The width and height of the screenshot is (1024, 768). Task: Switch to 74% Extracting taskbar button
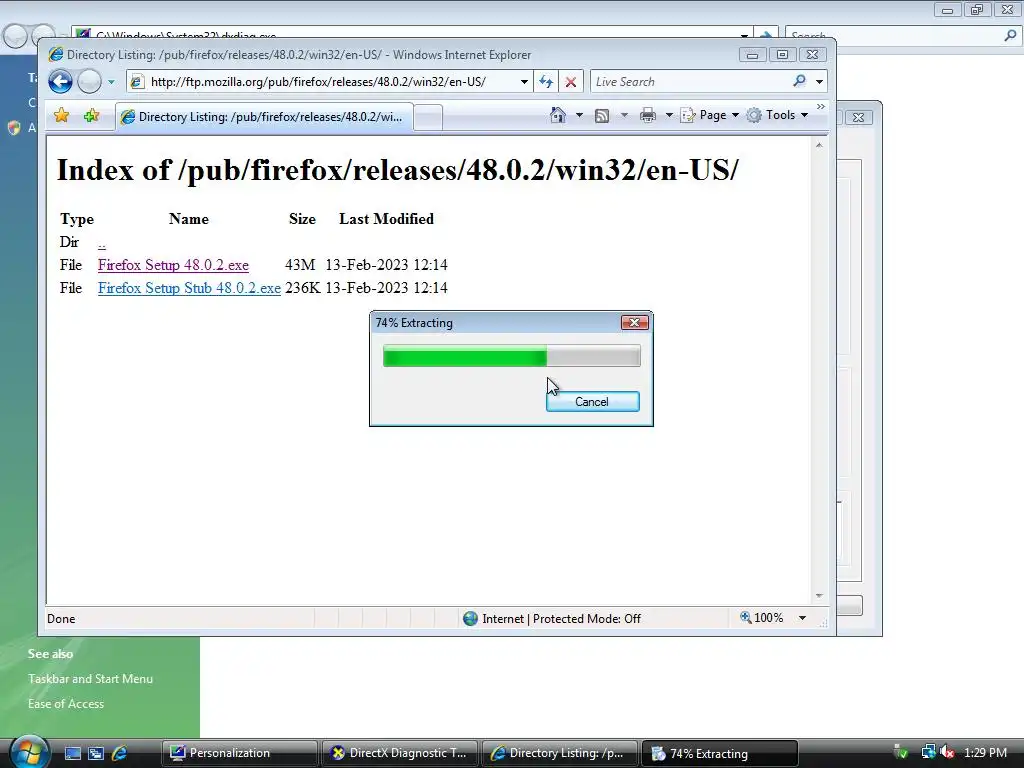(720, 753)
